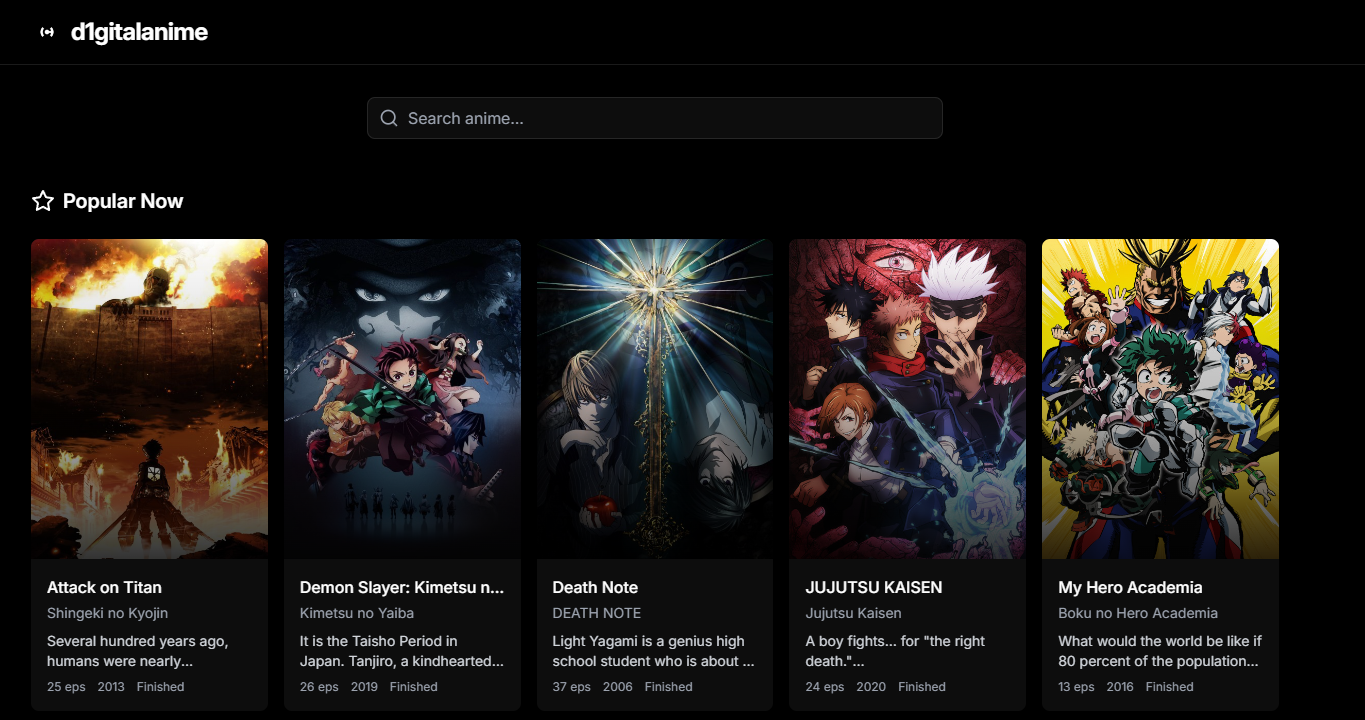
Task: Click the Shingeki no Kyojin subtitle
Action: [107, 613]
